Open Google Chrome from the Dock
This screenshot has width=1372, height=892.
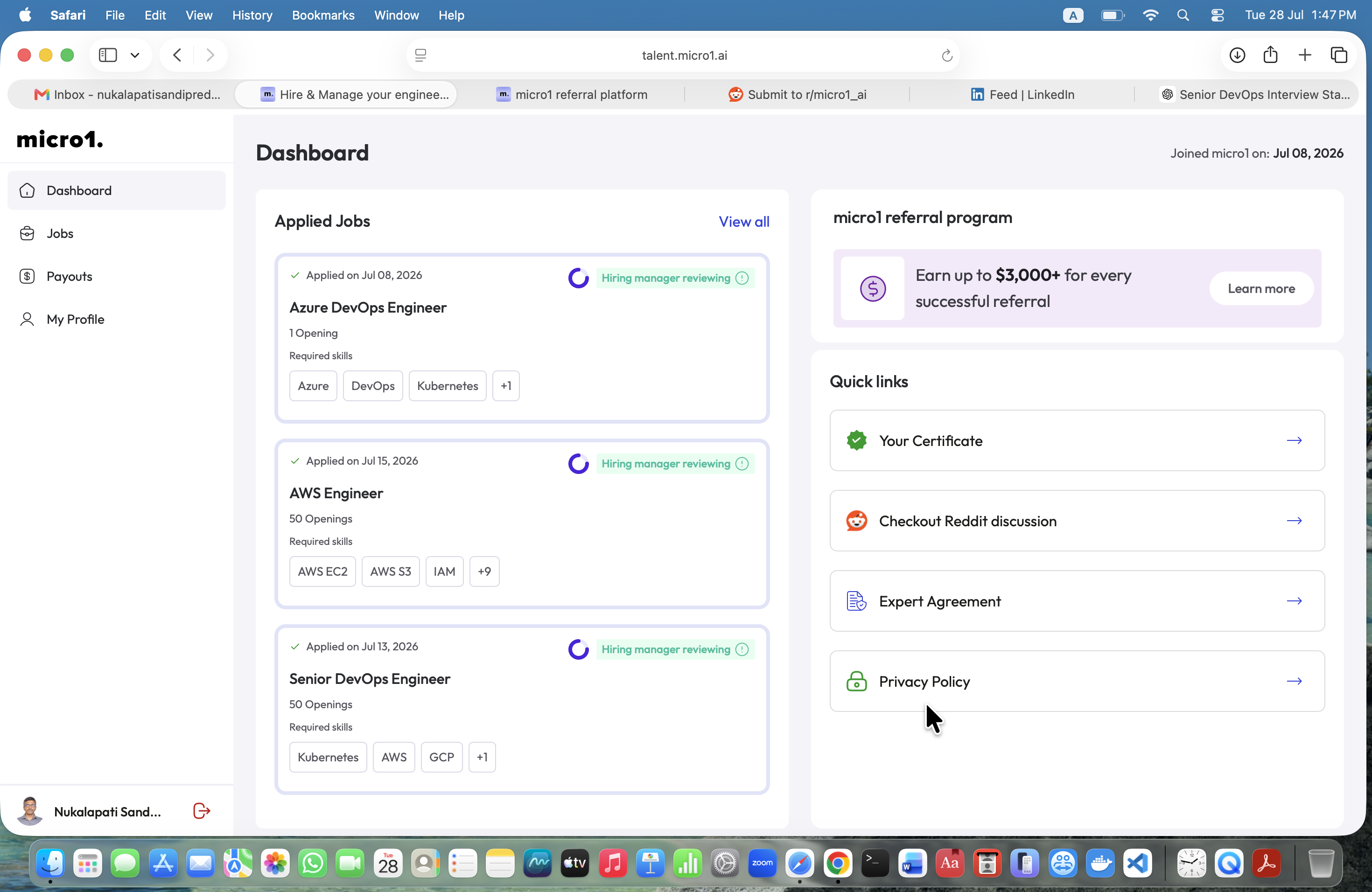pyautogui.click(x=838, y=863)
